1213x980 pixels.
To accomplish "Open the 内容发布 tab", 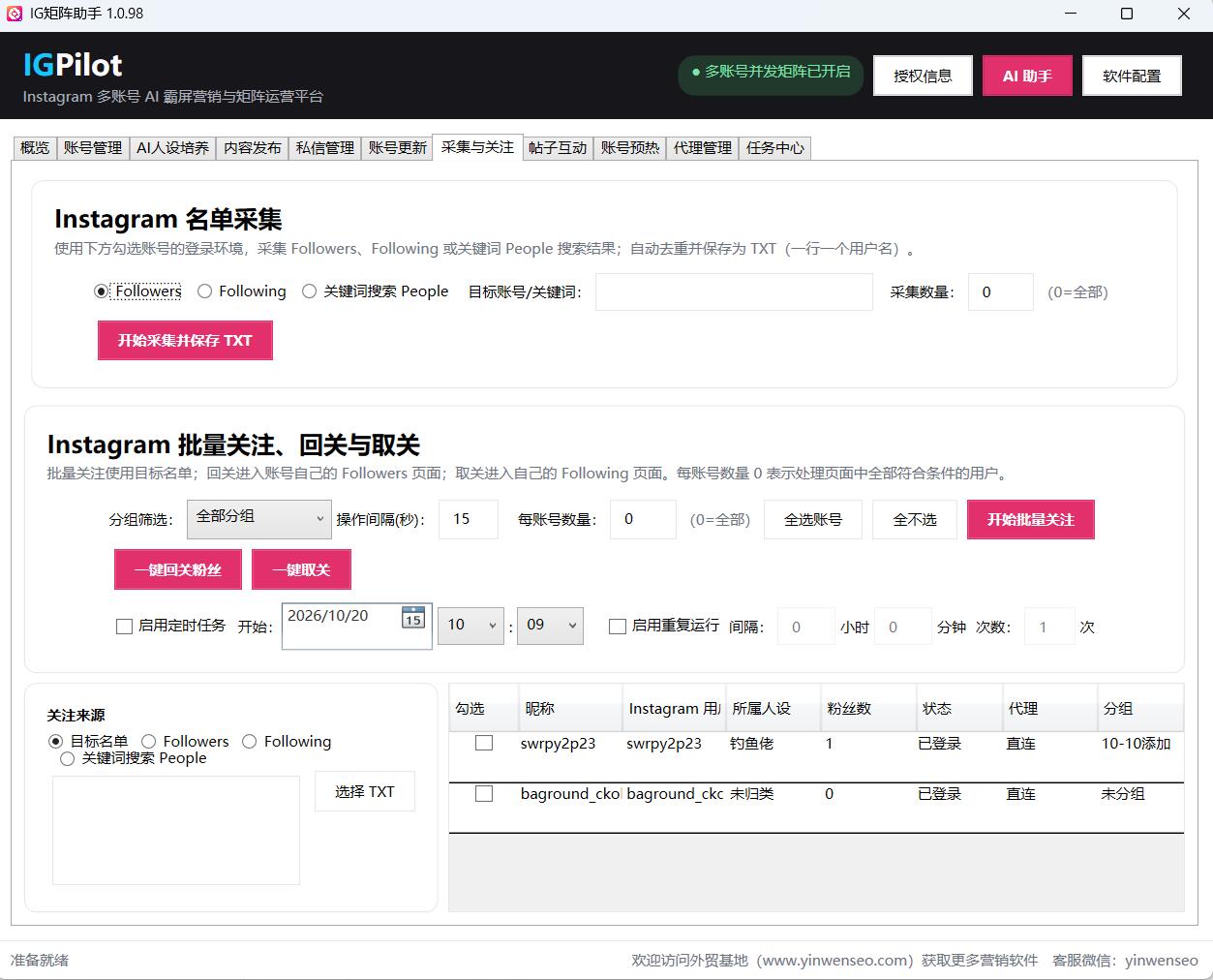I will coord(253,148).
